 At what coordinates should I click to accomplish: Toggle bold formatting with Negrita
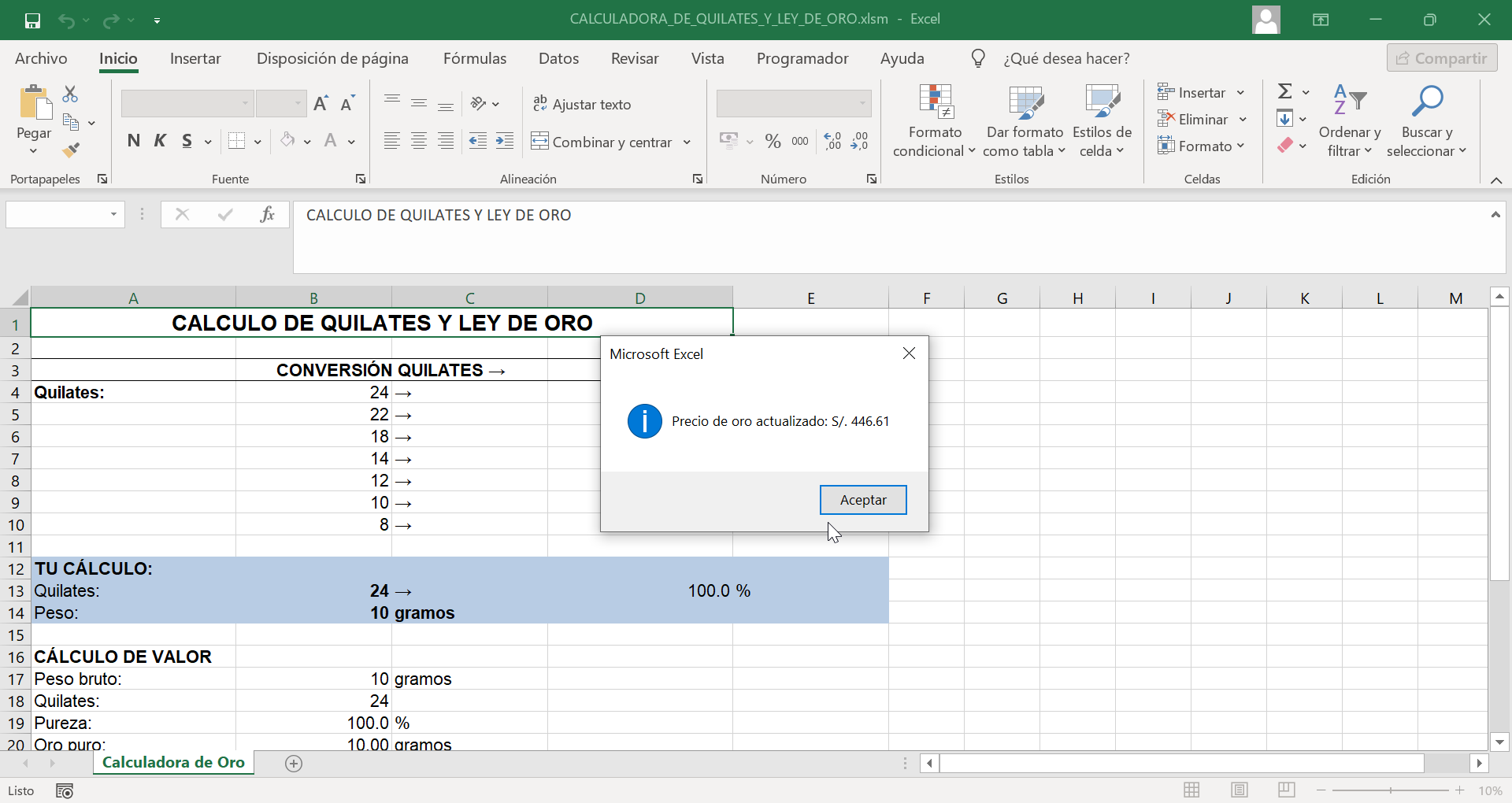tap(133, 141)
